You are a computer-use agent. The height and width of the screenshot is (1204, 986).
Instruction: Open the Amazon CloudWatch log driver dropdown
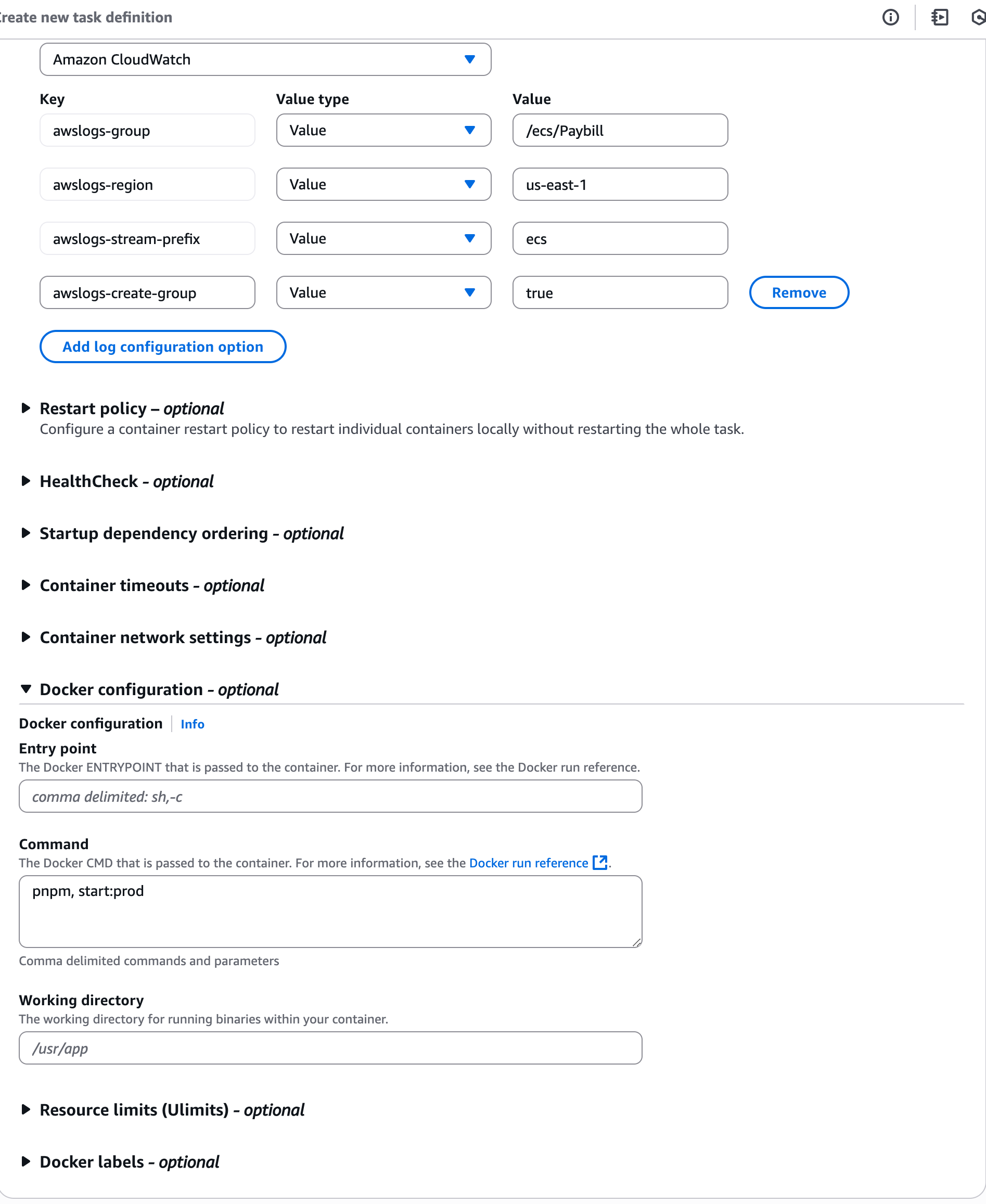coord(265,60)
